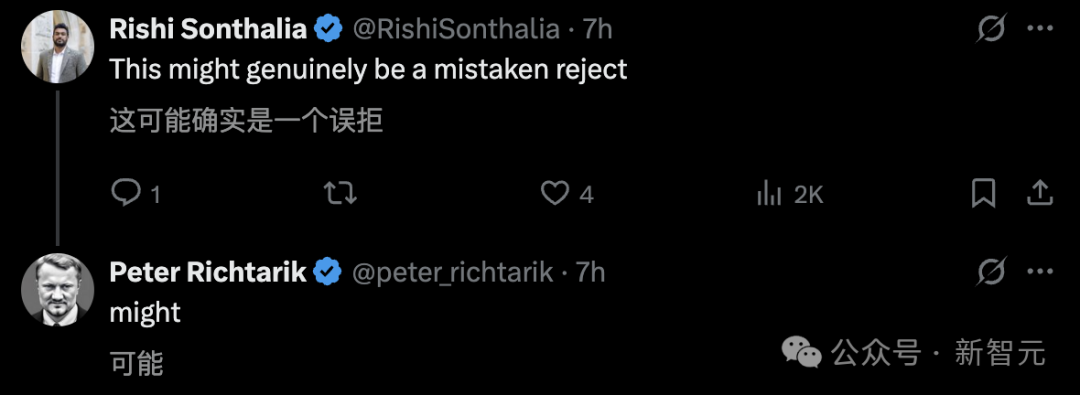This screenshot has width=1080, height=395.
Task: Visit Peter Richtarik's profile via display name
Action: [x=208, y=272]
